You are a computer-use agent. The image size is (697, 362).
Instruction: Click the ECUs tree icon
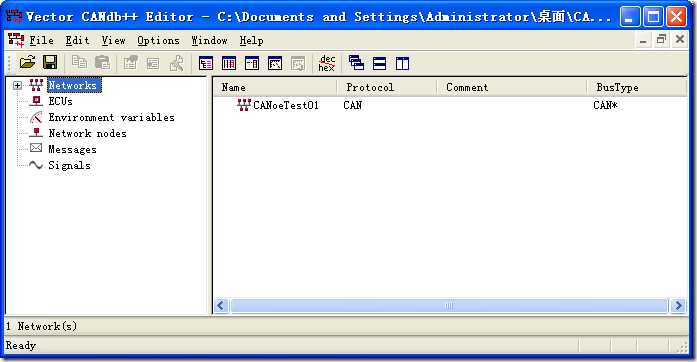point(36,101)
